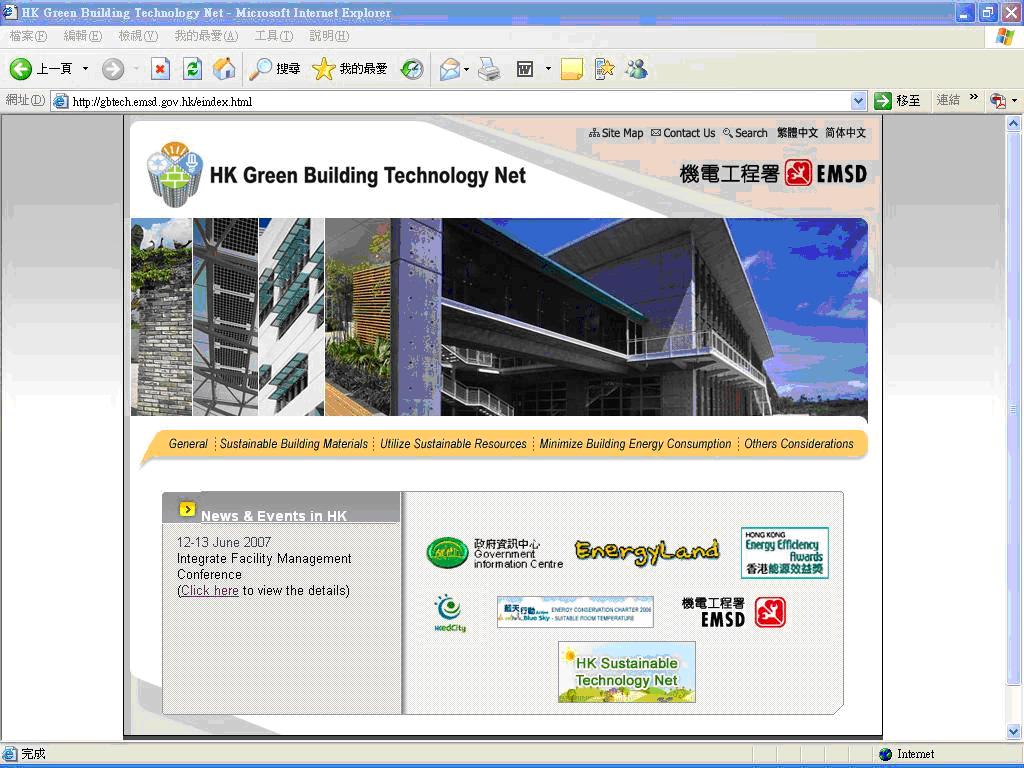The height and width of the screenshot is (768, 1024).
Task: Open the address bar dropdown arrow
Action: point(858,101)
